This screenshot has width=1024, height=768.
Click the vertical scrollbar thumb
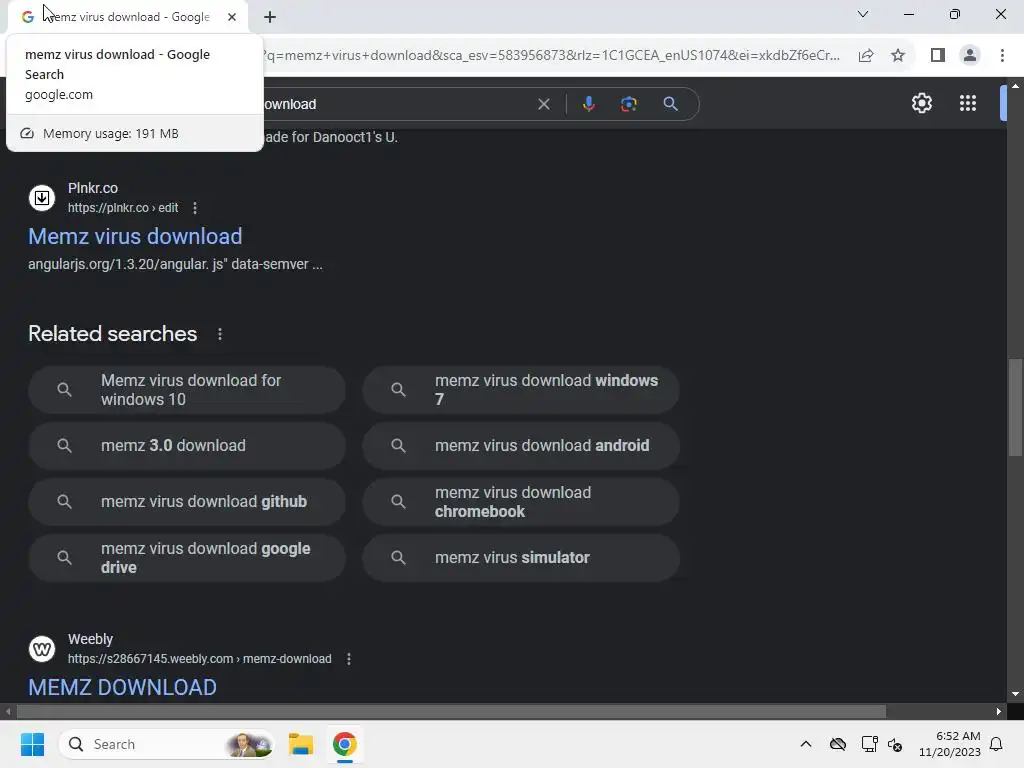[1015, 407]
